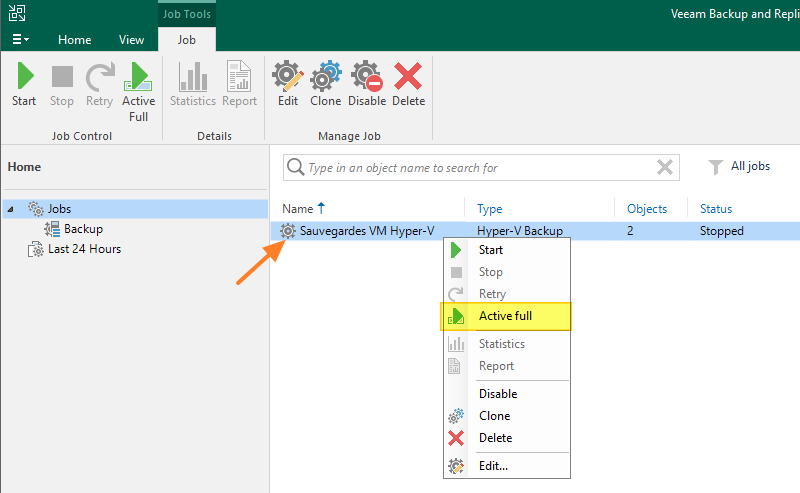Viewport: 800px width, 493px height.
Task: Click the Hyper-V Backup type cell
Action: 519,231
